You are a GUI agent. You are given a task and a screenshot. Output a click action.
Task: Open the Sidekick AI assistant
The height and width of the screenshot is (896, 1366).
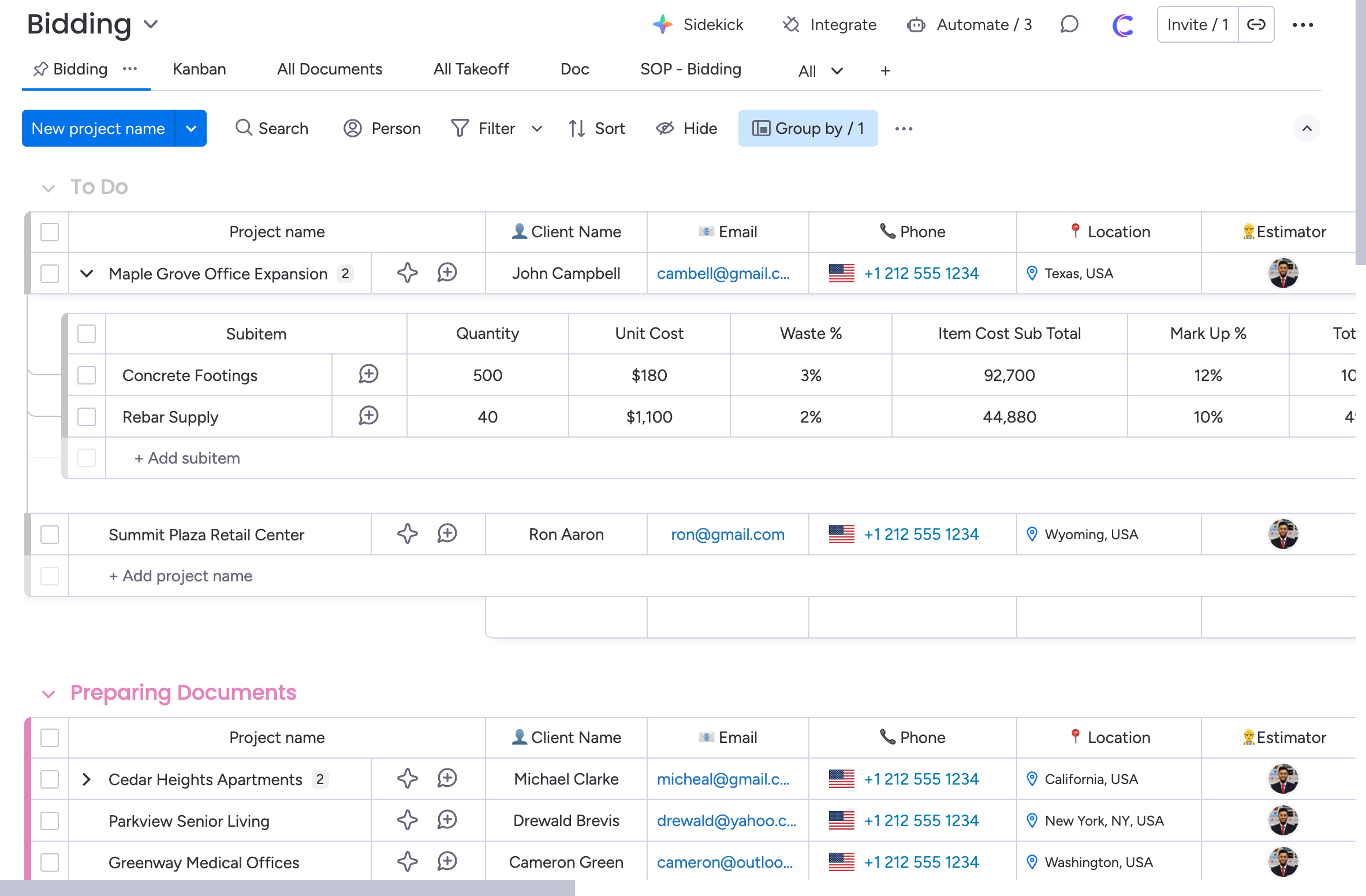point(698,25)
